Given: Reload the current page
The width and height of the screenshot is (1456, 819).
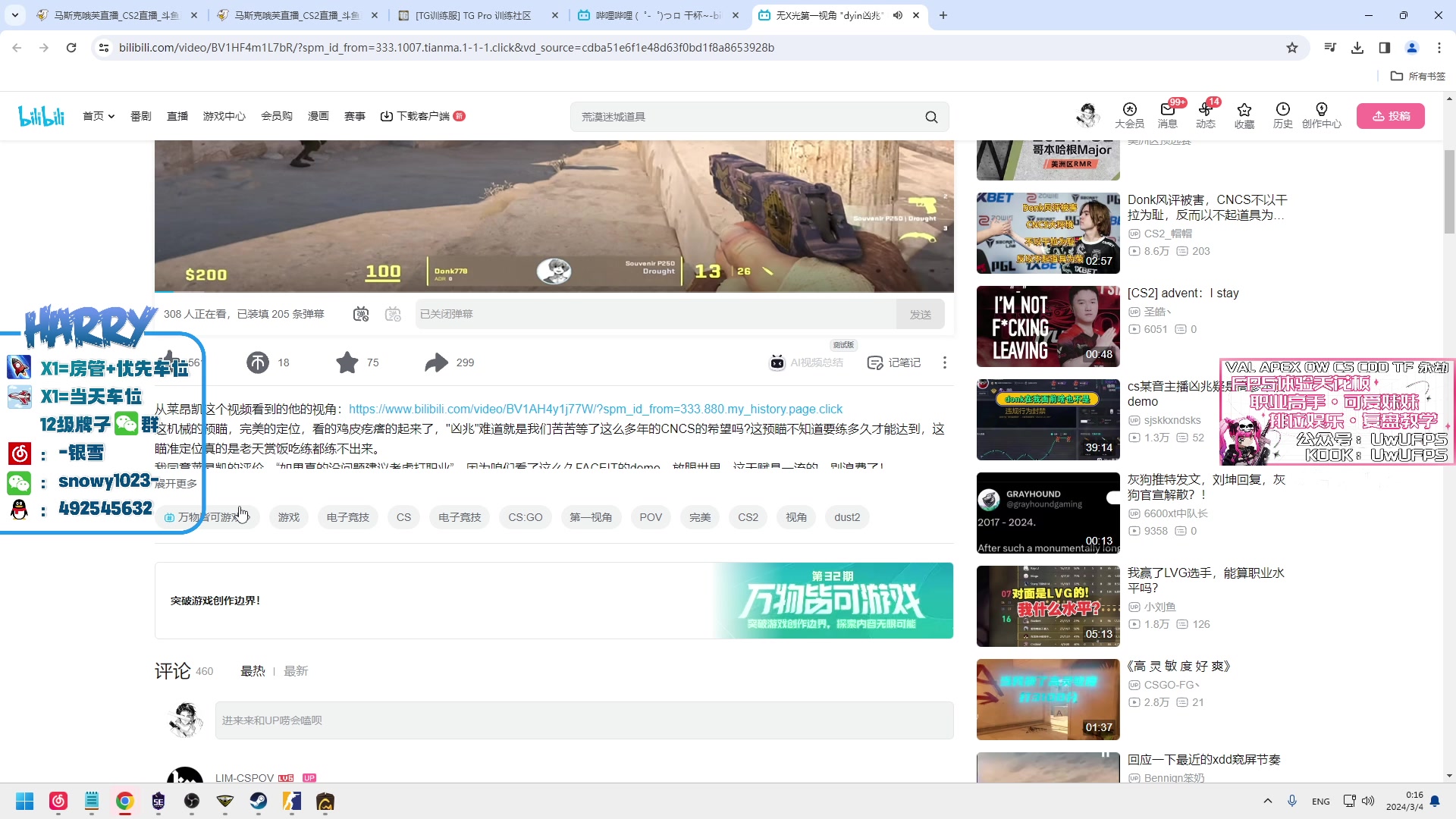Looking at the screenshot, I should tap(71, 48).
